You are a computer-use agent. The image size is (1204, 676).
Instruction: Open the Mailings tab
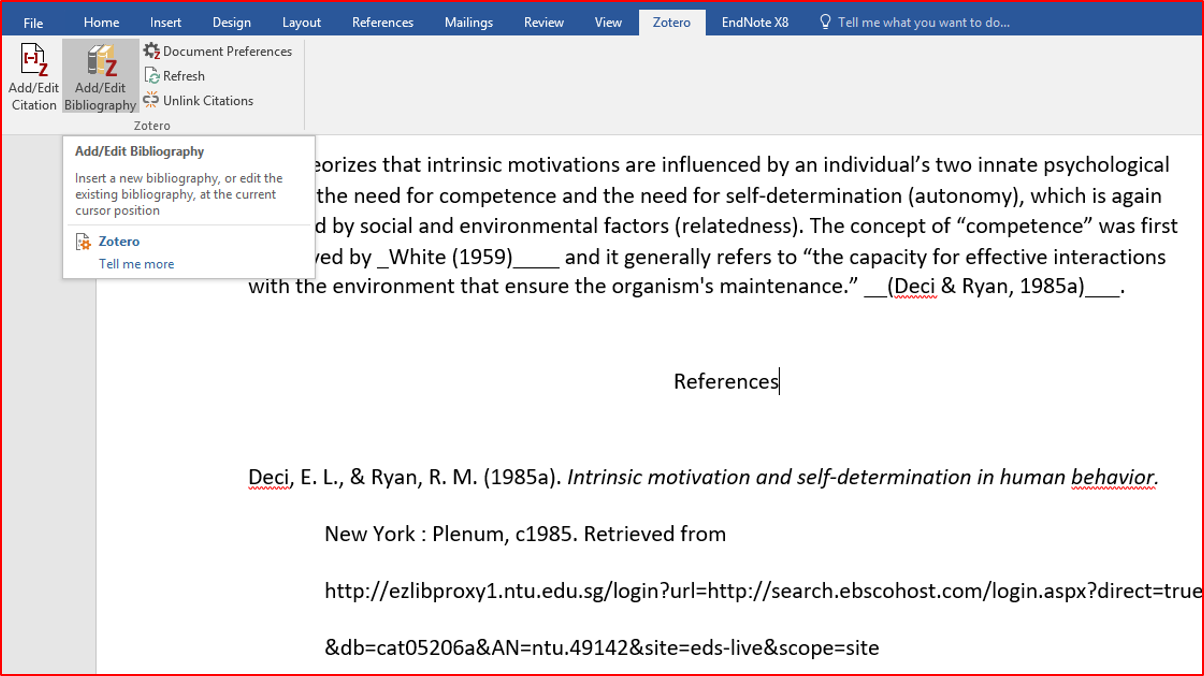click(468, 22)
